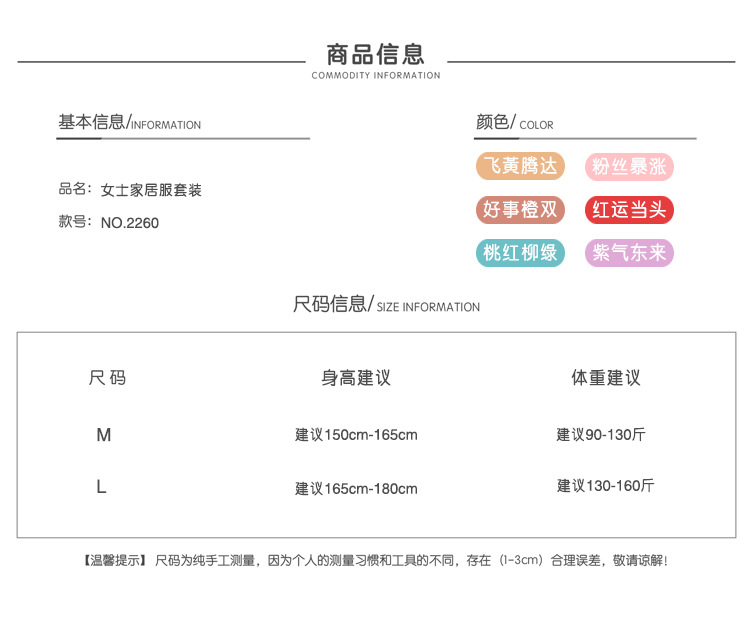The height and width of the screenshot is (623, 750).
Task: Click the weight cell 建议90-130斤
Action: click(x=601, y=435)
